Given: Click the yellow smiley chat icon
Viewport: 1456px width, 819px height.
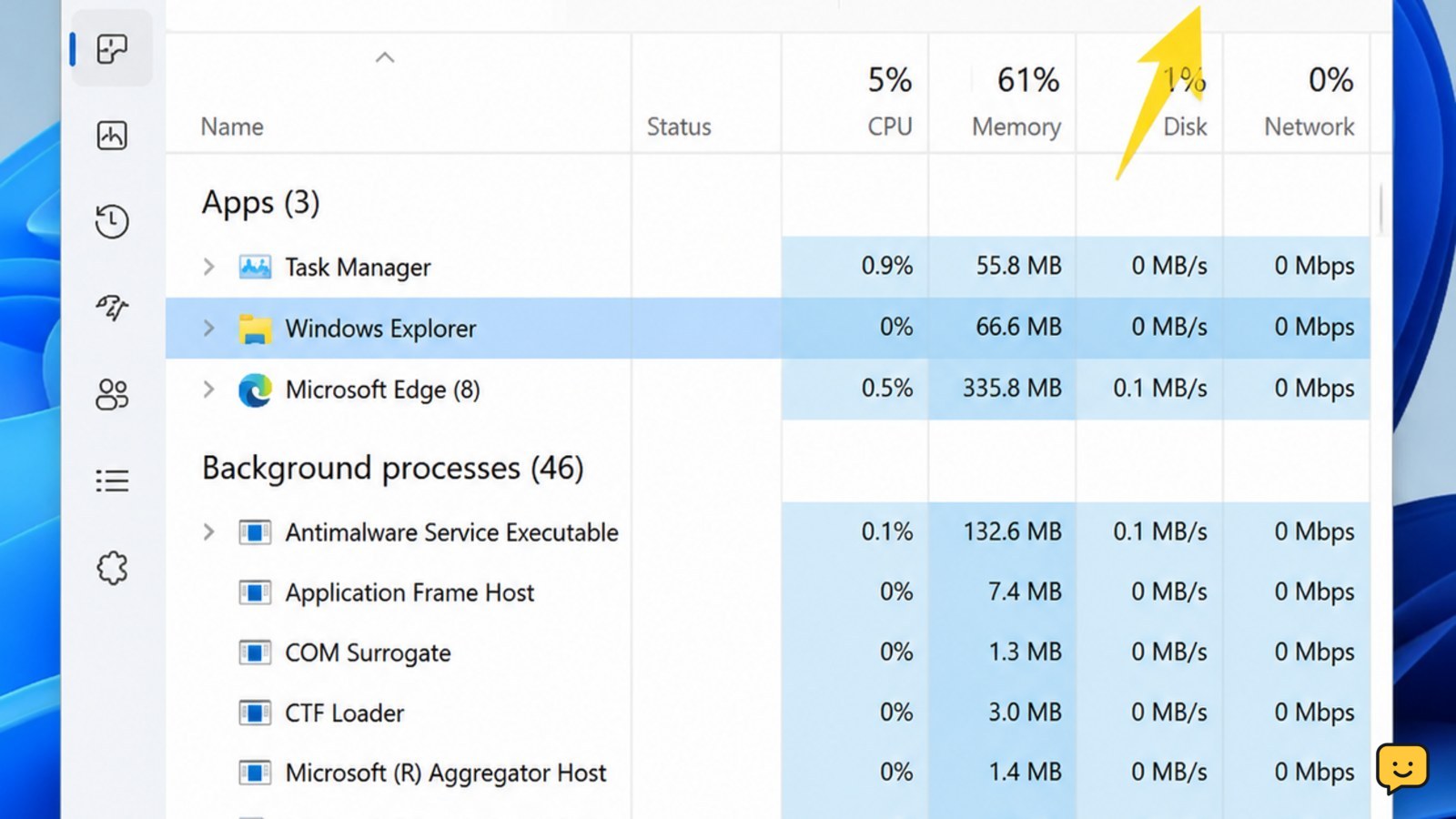Looking at the screenshot, I should tap(1402, 769).
